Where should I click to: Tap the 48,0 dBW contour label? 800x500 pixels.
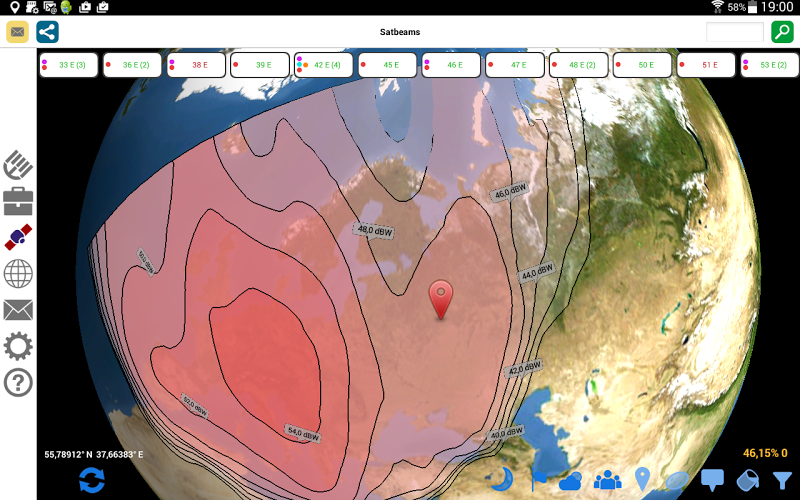(374, 231)
